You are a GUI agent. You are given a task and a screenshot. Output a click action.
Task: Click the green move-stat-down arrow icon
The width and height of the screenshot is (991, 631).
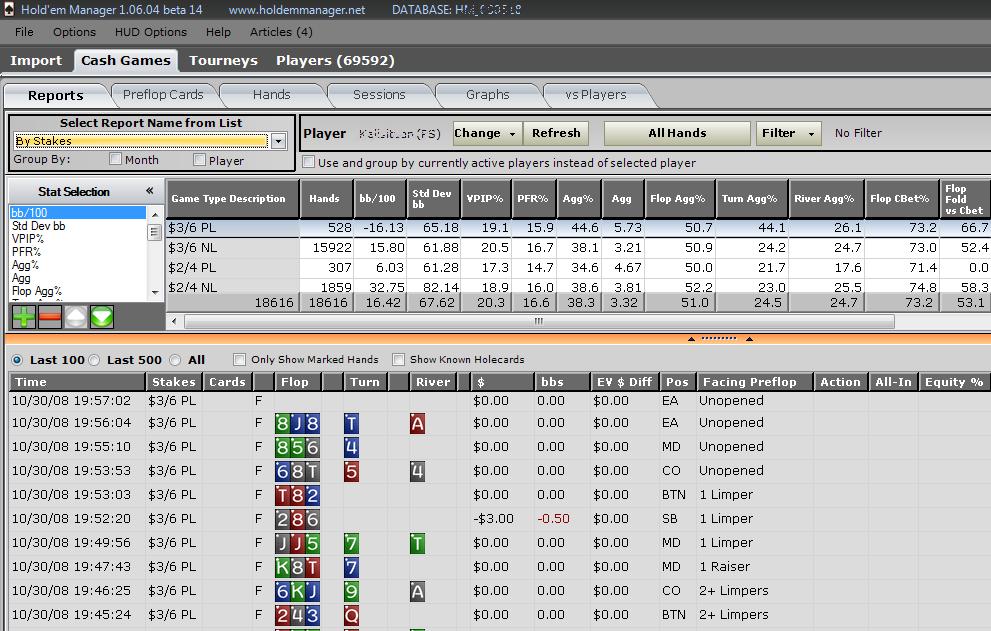[x=102, y=317]
